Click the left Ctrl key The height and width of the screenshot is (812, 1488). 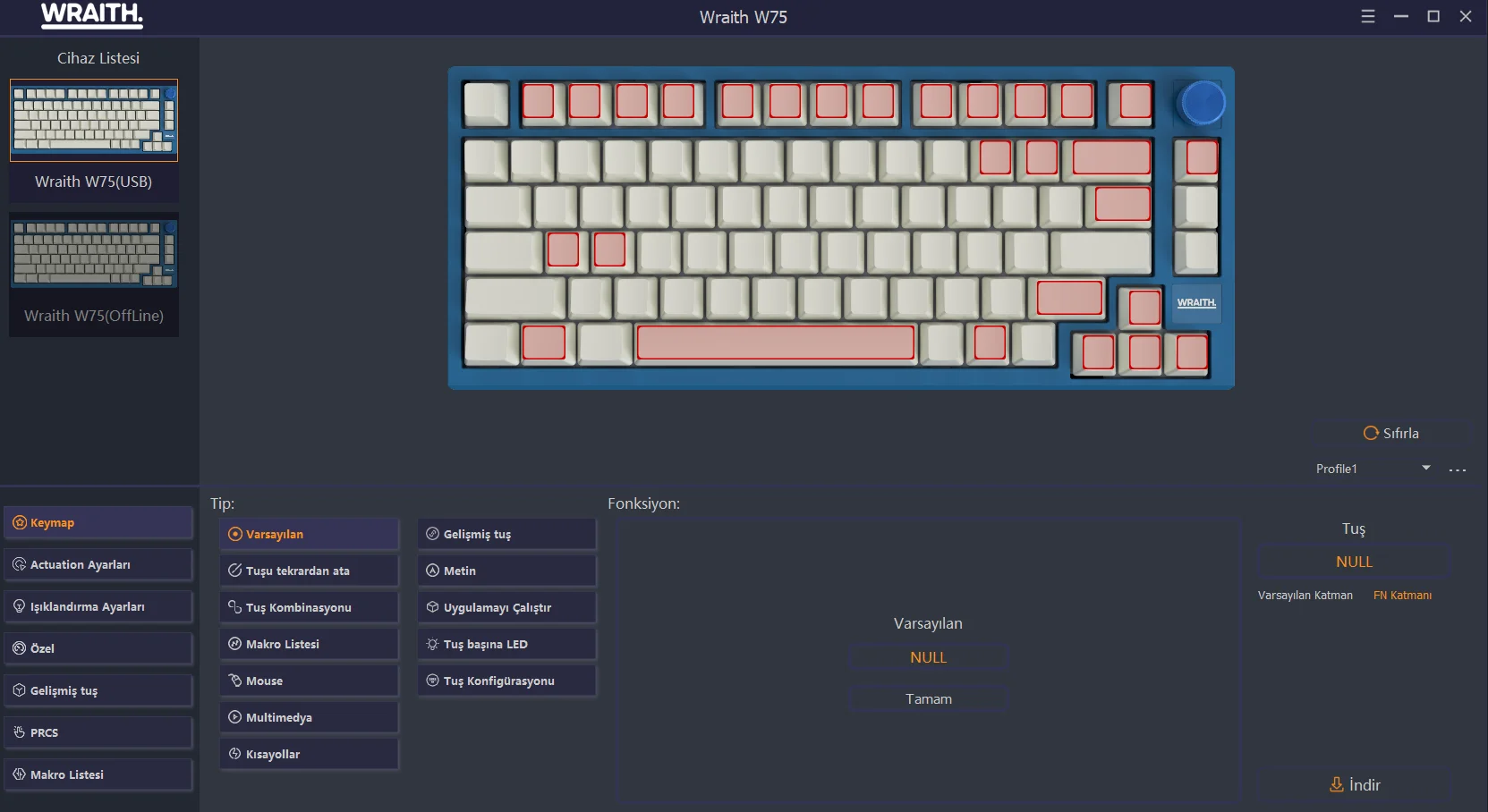[491, 344]
